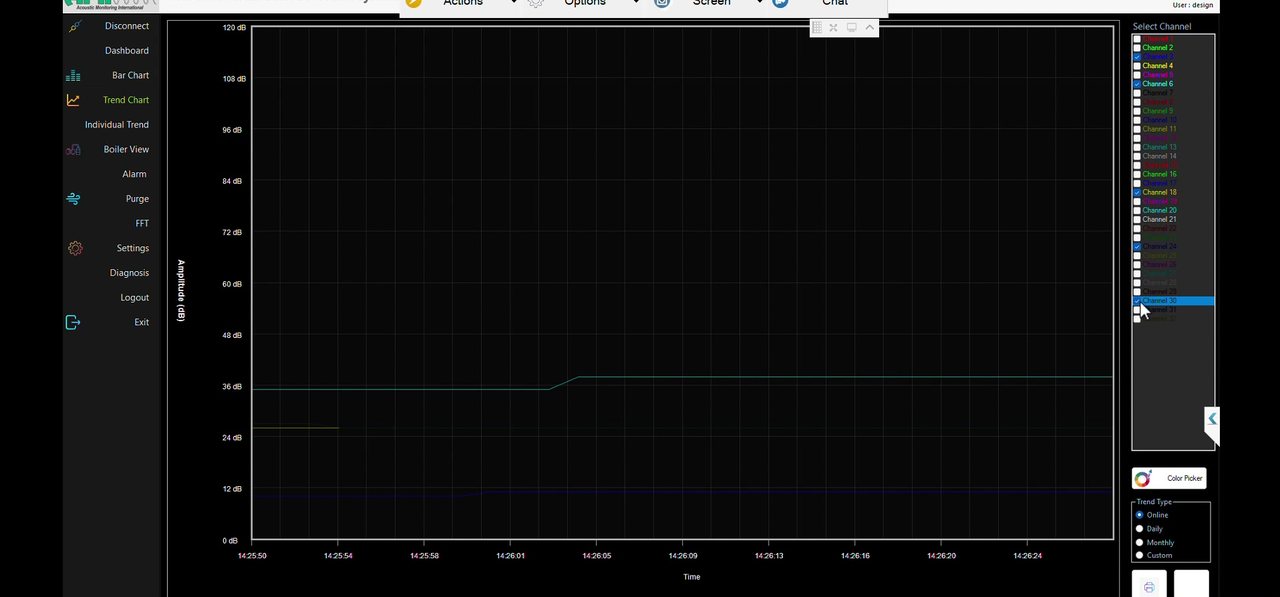Open the Actions dropdown arrow
The width and height of the screenshot is (1280, 597).
pos(514,3)
